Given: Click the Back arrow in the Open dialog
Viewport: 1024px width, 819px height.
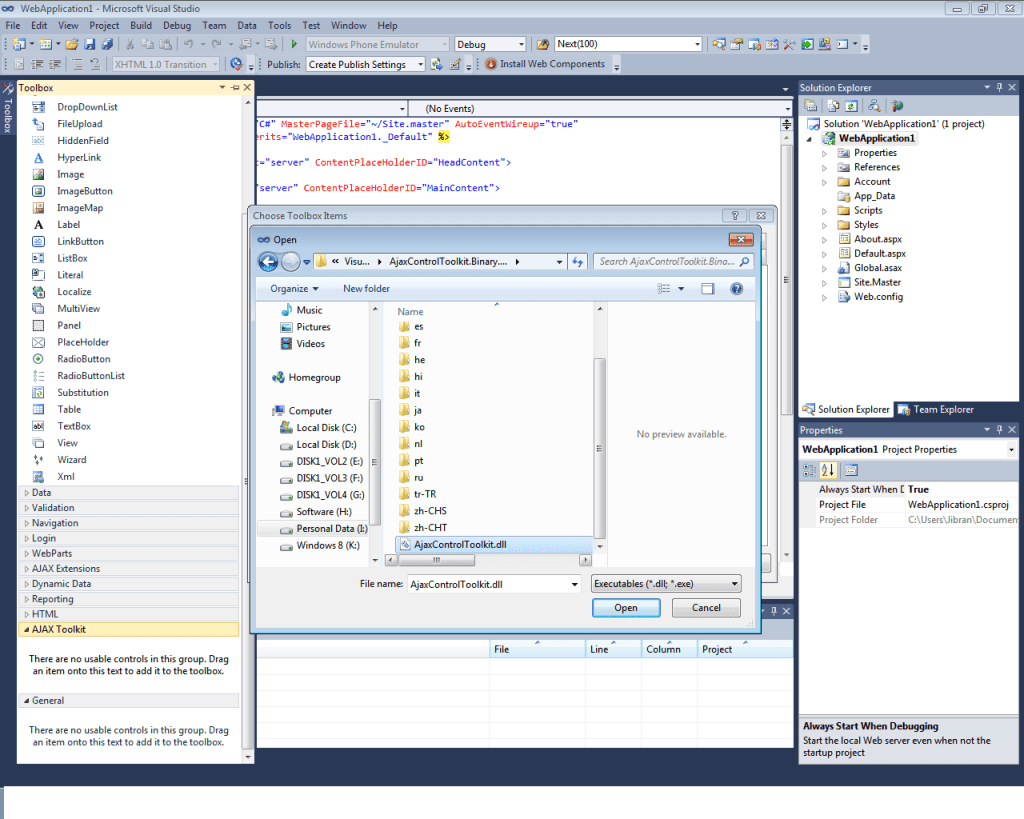Looking at the screenshot, I should click(x=268, y=262).
